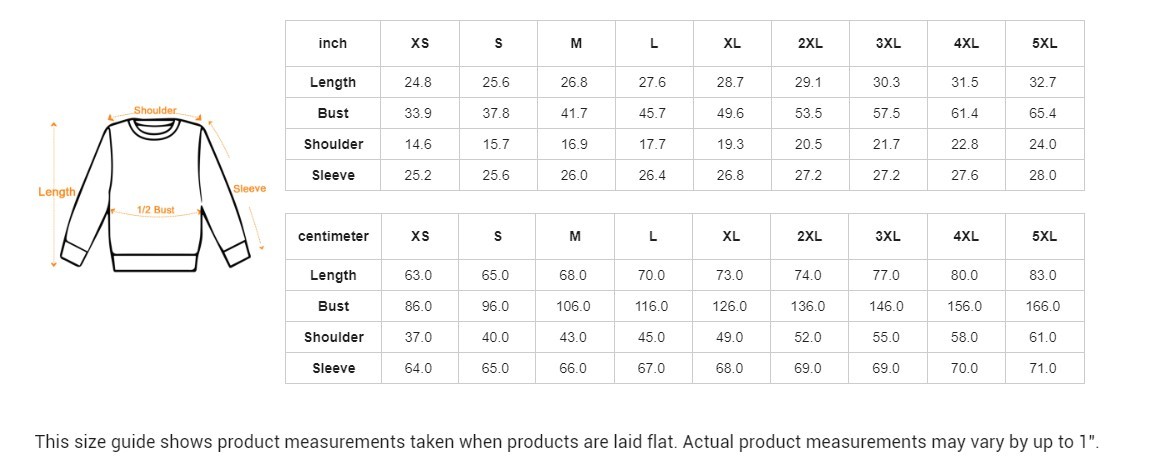This screenshot has height=475, width=1162.
Task: Select the Shoulder row label in the centimeter table
Action: coord(333,337)
